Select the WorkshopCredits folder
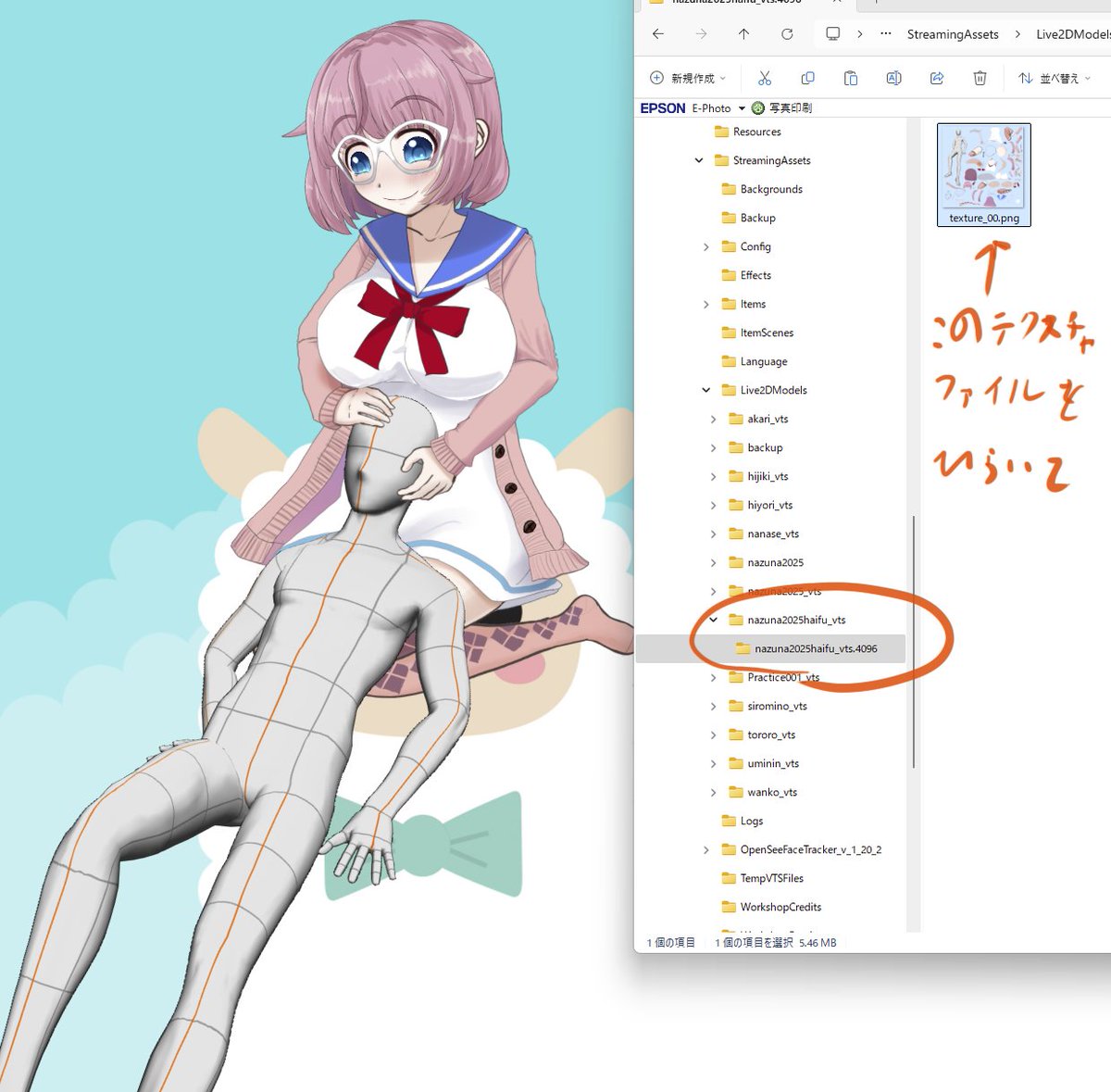The image size is (1111, 1092). 771,907
